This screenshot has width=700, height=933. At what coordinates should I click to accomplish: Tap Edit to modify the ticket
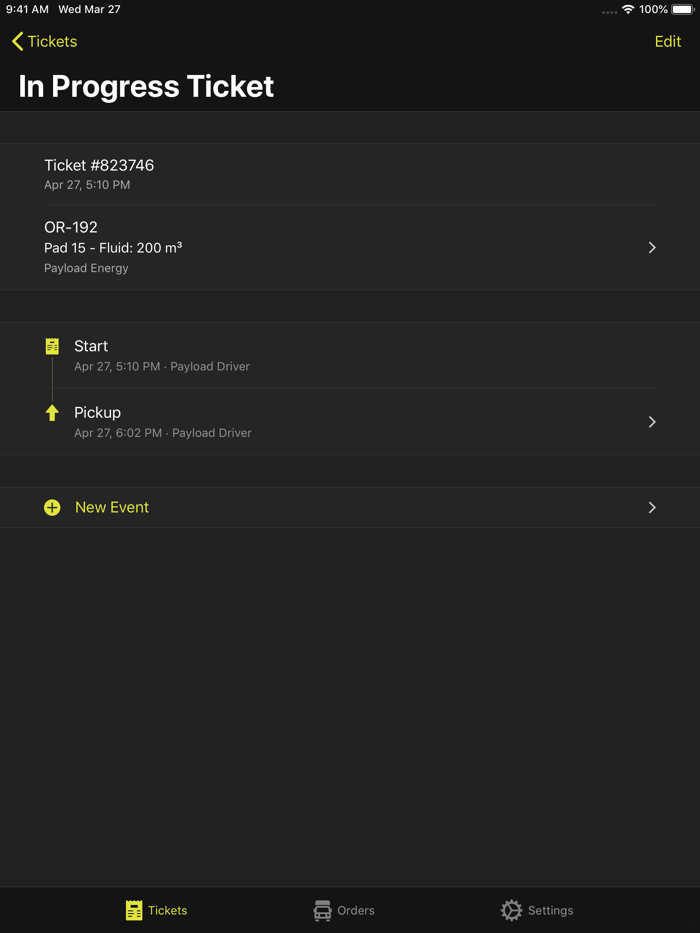(x=667, y=41)
